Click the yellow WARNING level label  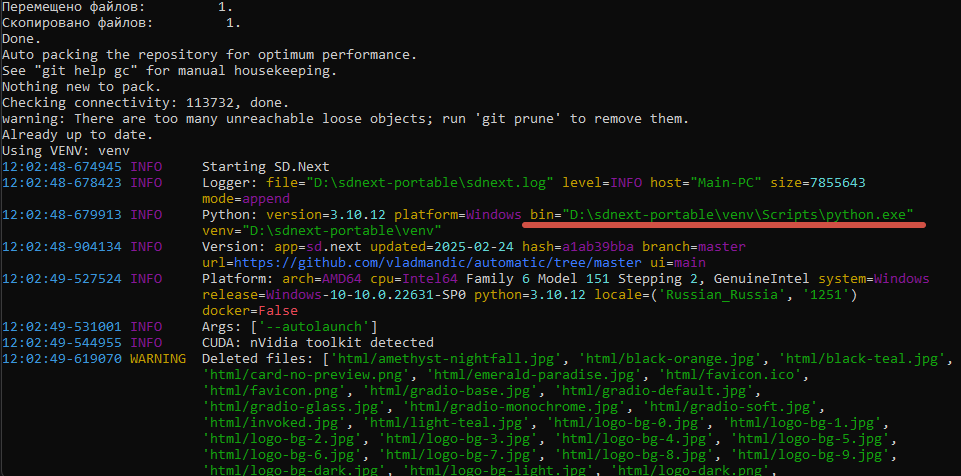[x=158, y=358]
